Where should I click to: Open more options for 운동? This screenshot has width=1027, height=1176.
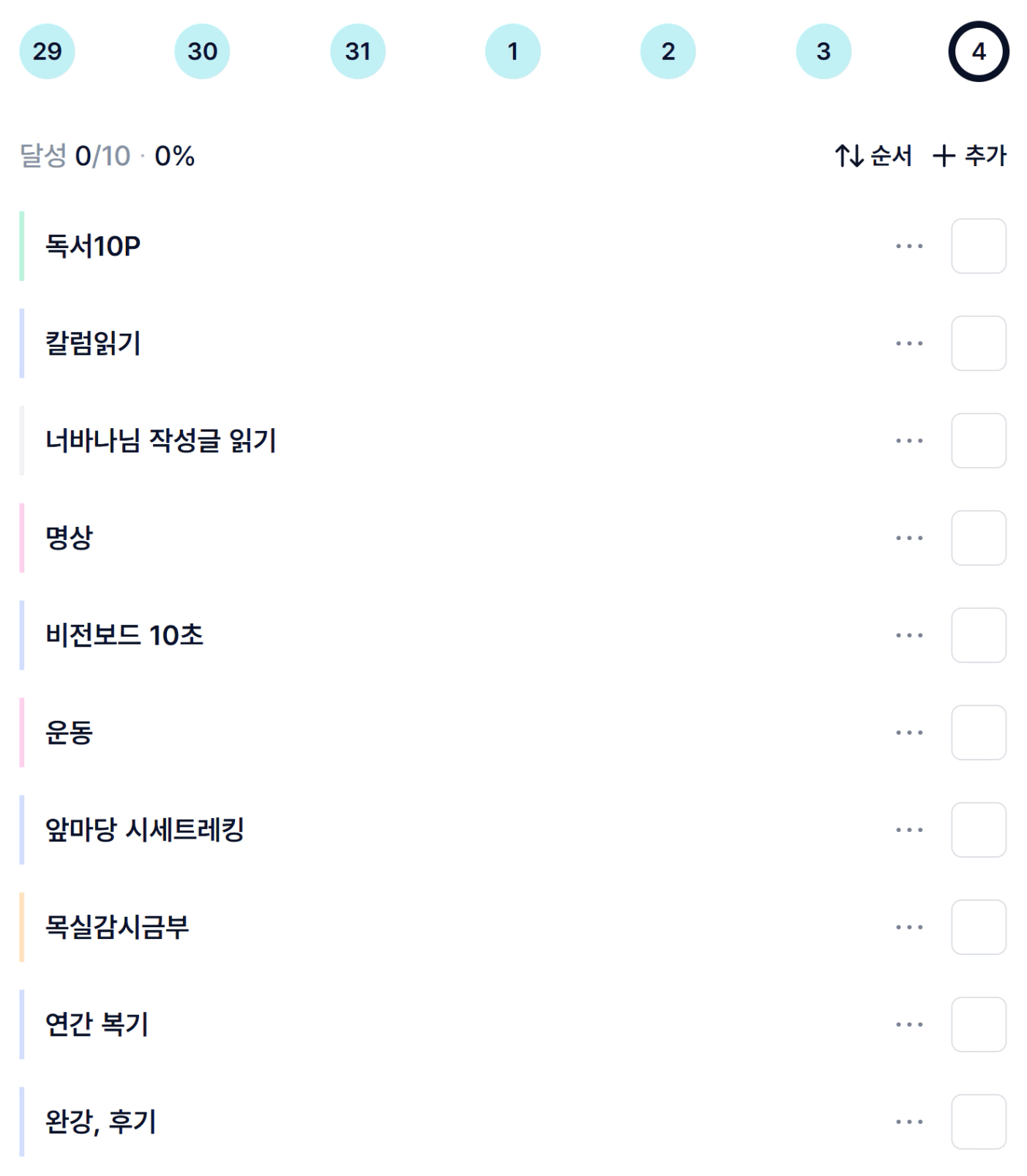point(909,733)
